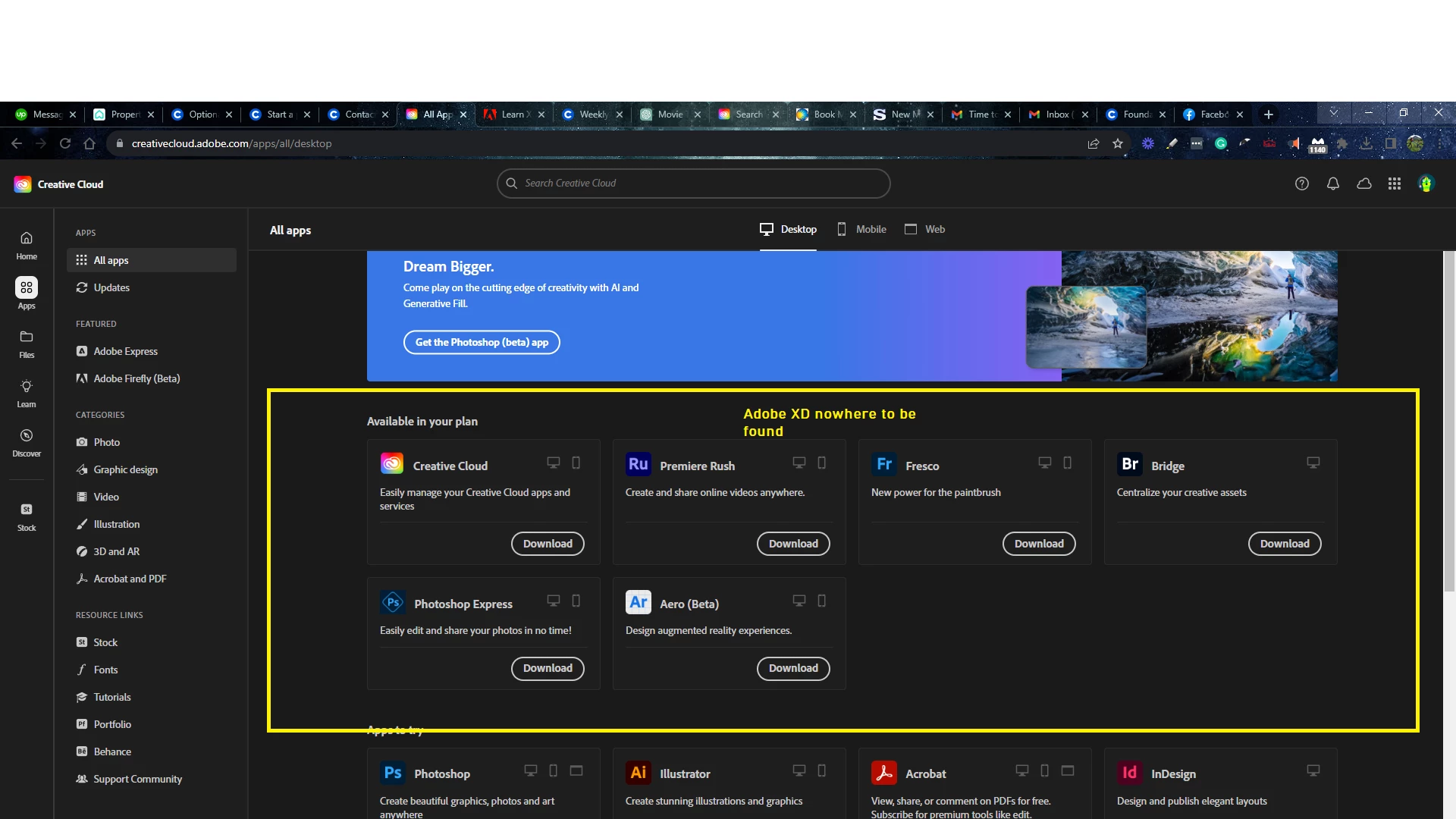Bookmark page with star icon
The height and width of the screenshot is (819, 1456).
[1118, 143]
